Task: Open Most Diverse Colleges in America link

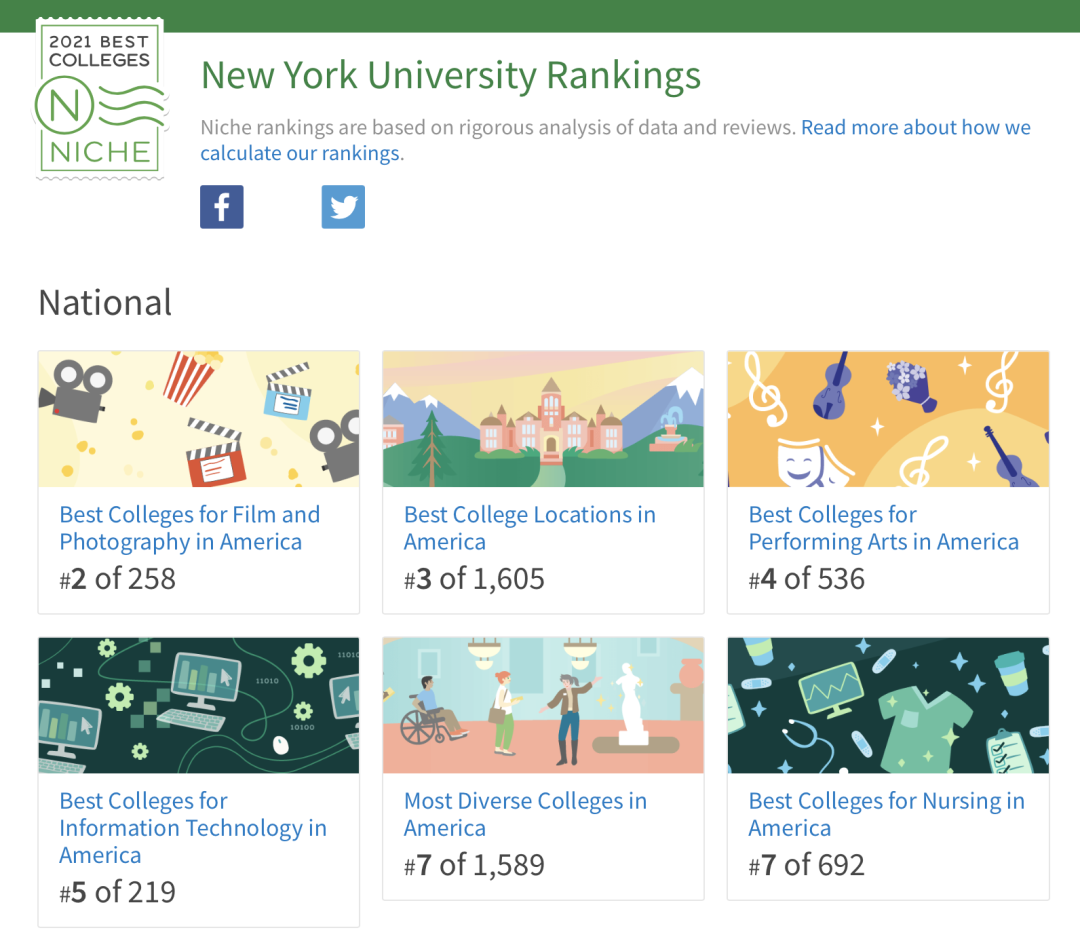Action: [x=525, y=814]
